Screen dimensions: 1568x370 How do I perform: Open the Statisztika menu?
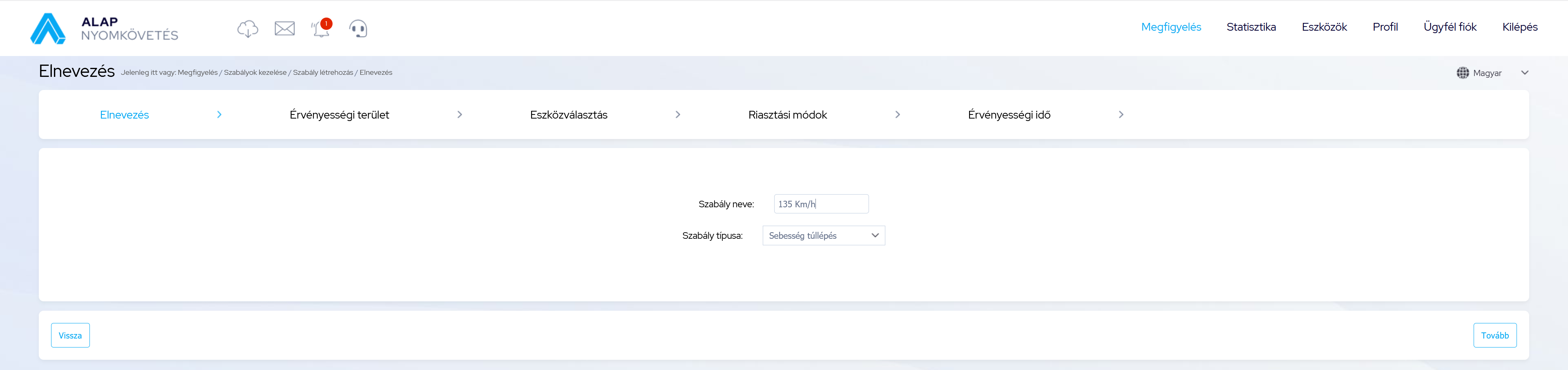[1250, 27]
